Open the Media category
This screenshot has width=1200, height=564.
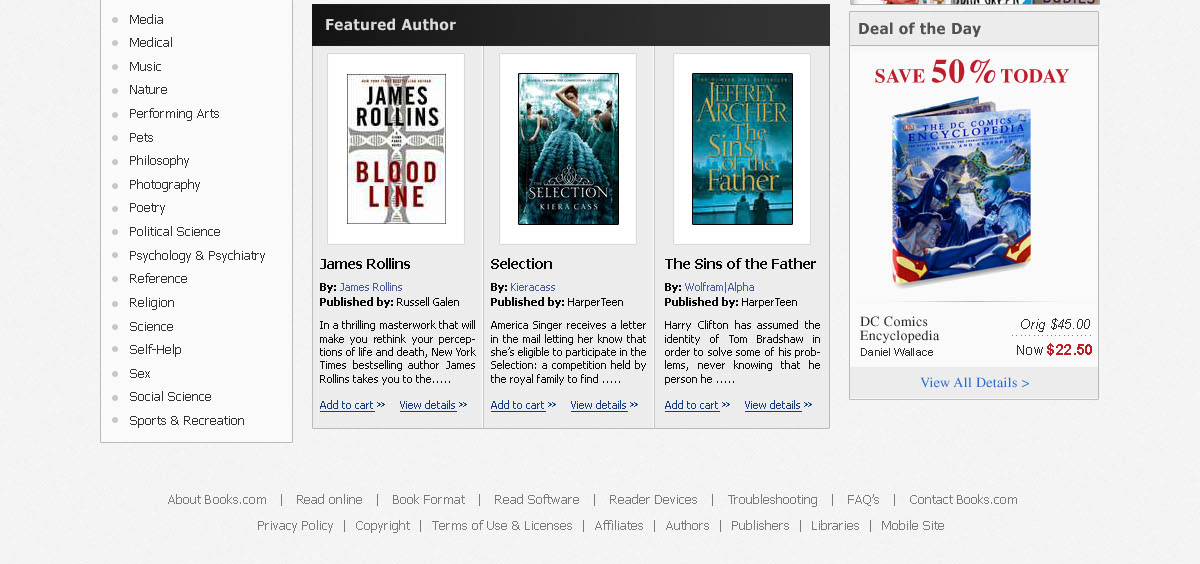pyautogui.click(x=146, y=19)
